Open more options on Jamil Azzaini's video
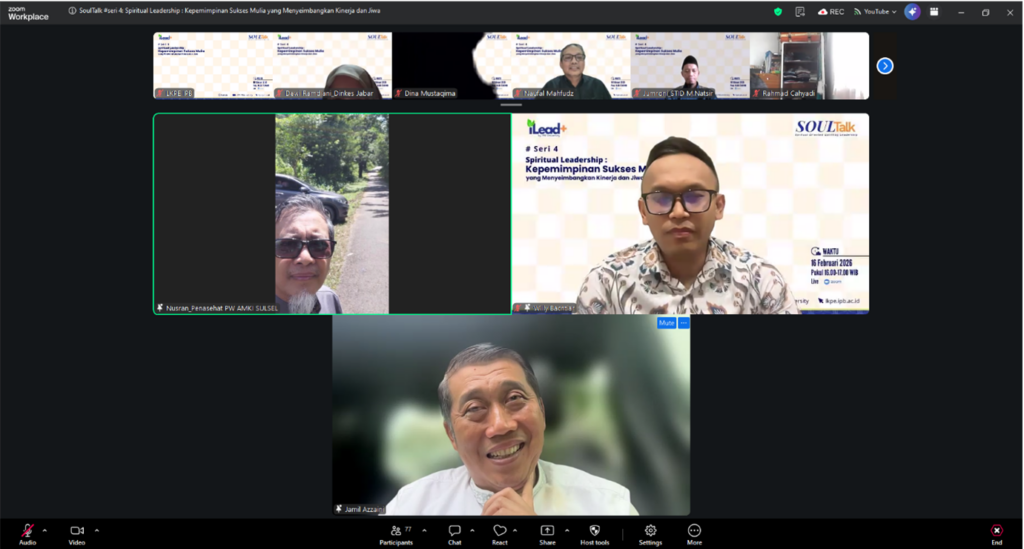 click(684, 323)
